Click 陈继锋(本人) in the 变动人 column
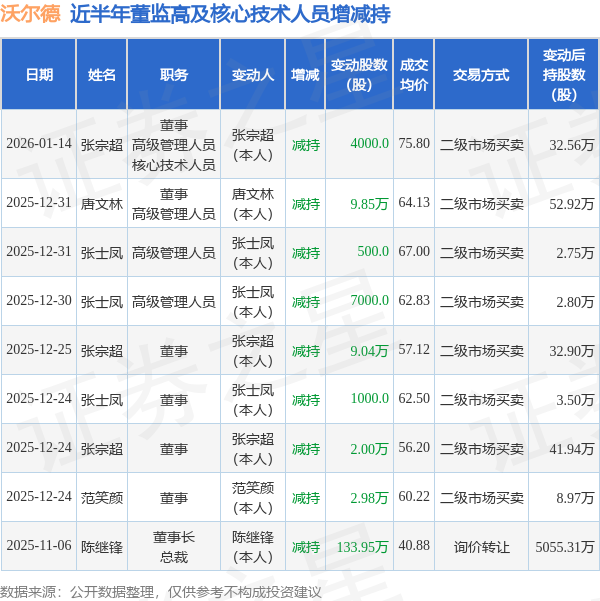 pyautogui.click(x=253, y=547)
